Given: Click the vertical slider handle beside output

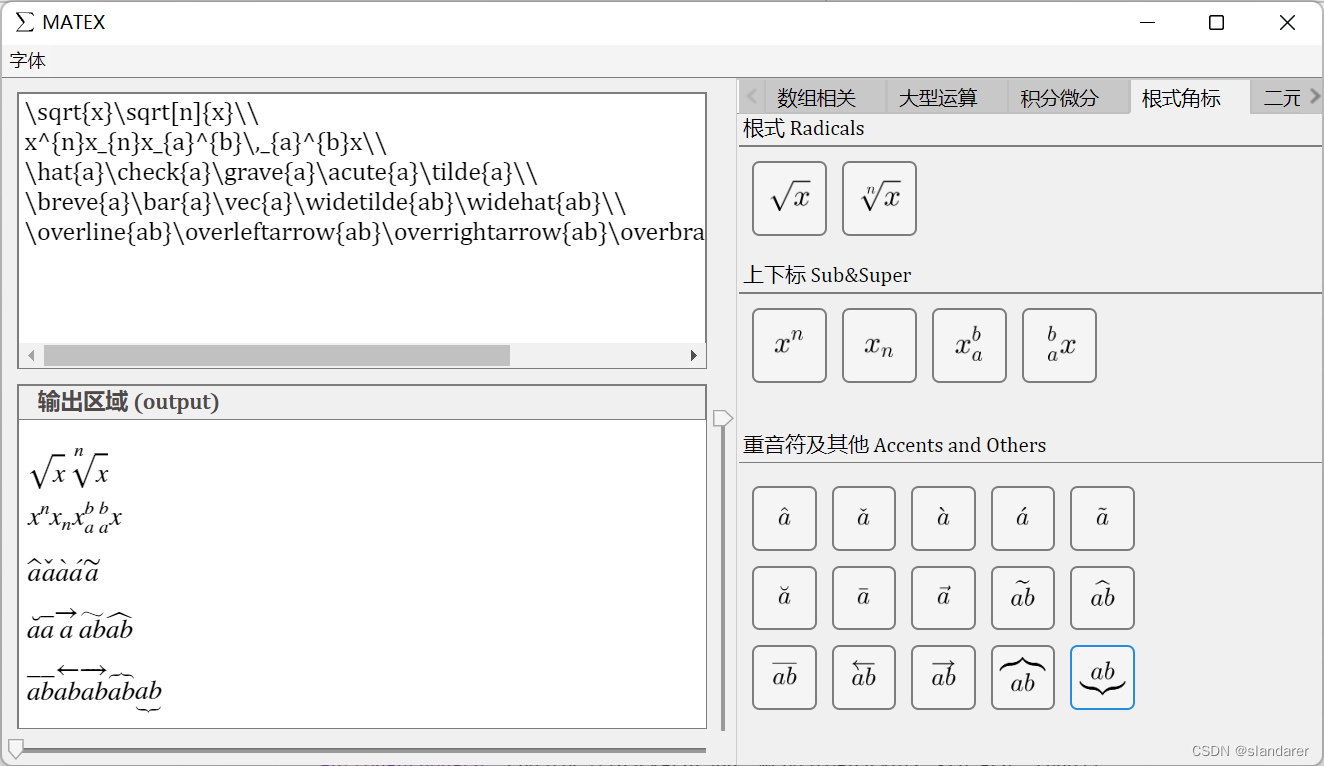Looking at the screenshot, I should click(722, 418).
